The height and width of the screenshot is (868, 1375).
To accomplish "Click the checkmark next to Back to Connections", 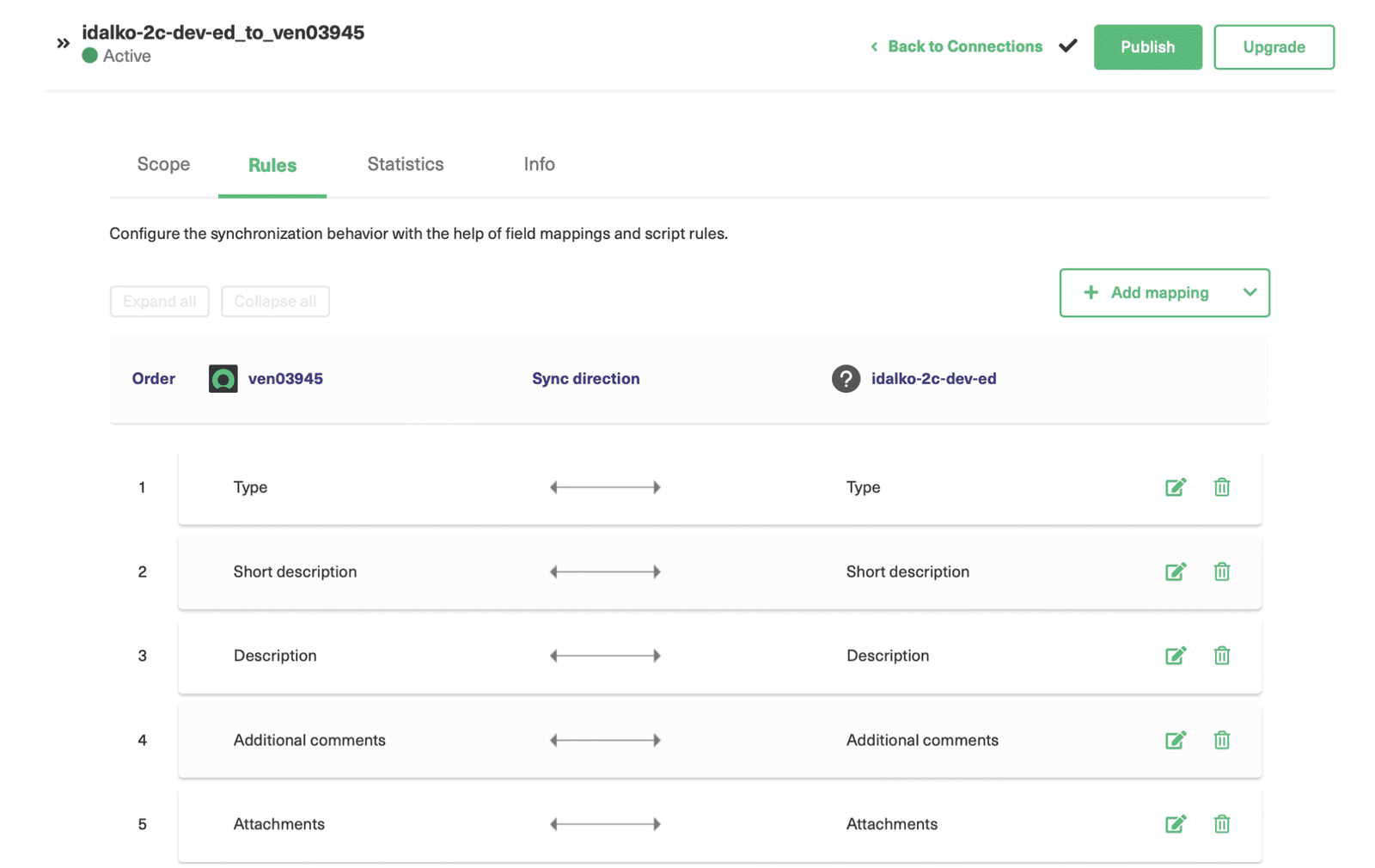I will [1067, 46].
